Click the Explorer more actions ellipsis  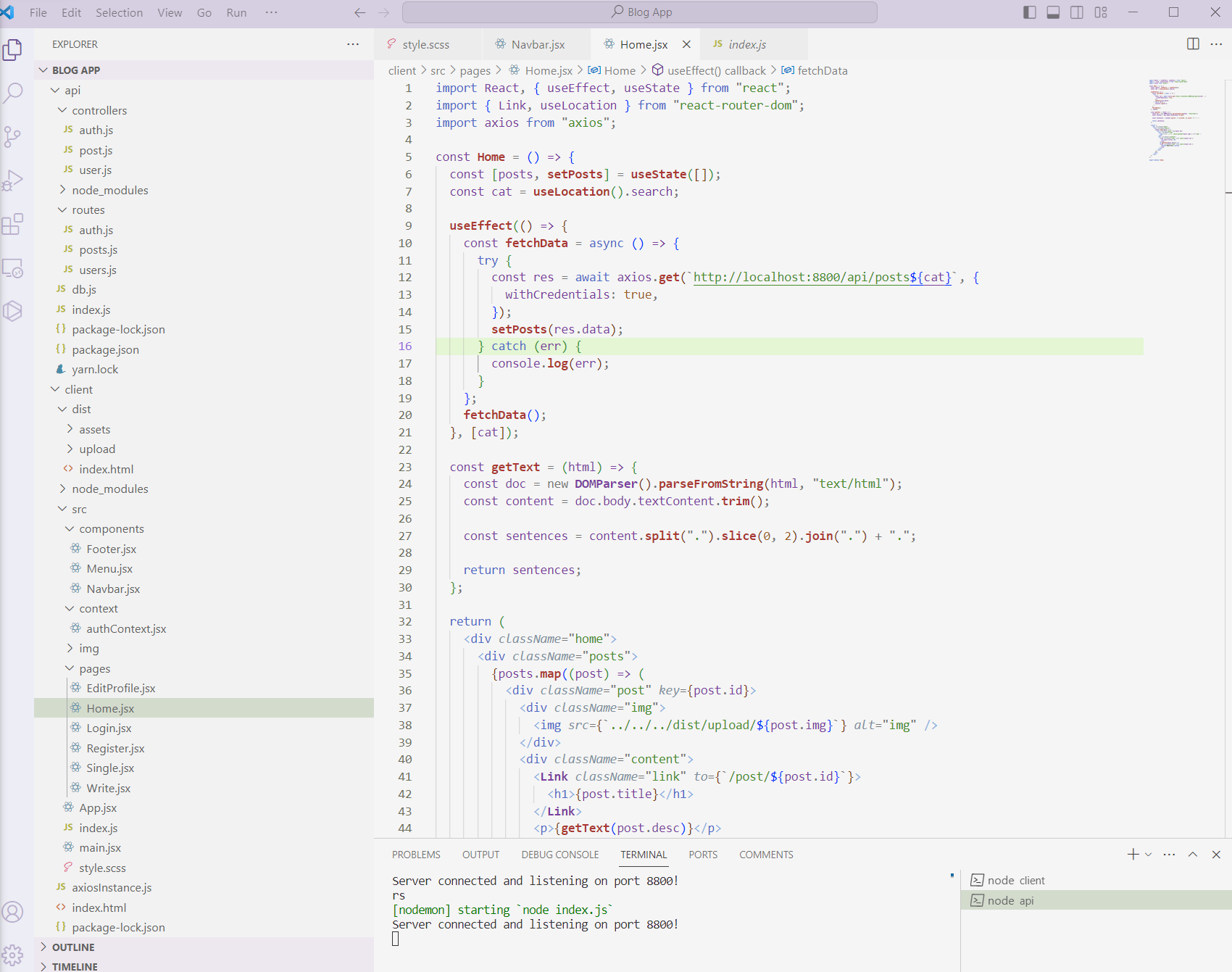click(353, 44)
